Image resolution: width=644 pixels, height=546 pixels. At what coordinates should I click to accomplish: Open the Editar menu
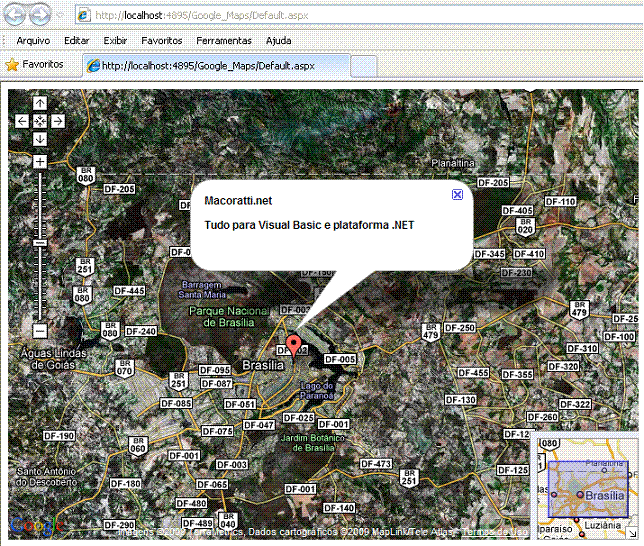pos(76,41)
